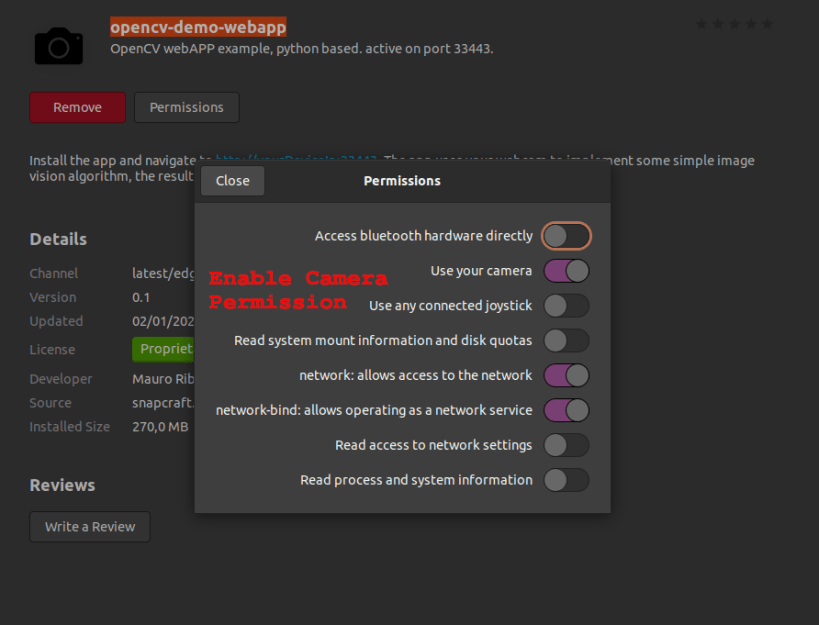819x625 pixels.
Task: Click network-bind permission label text
Action: tap(374, 410)
